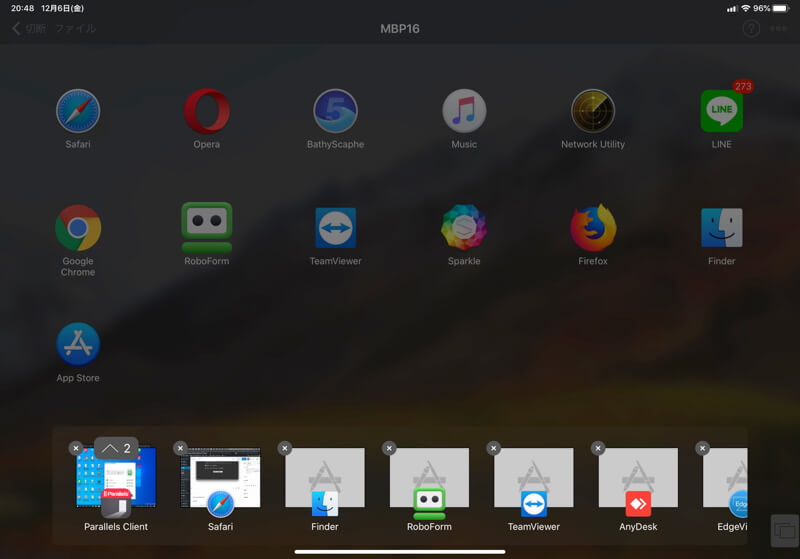Switch to the Finder window thumbnail
Viewport: 800px width, 559px height.
[325, 478]
